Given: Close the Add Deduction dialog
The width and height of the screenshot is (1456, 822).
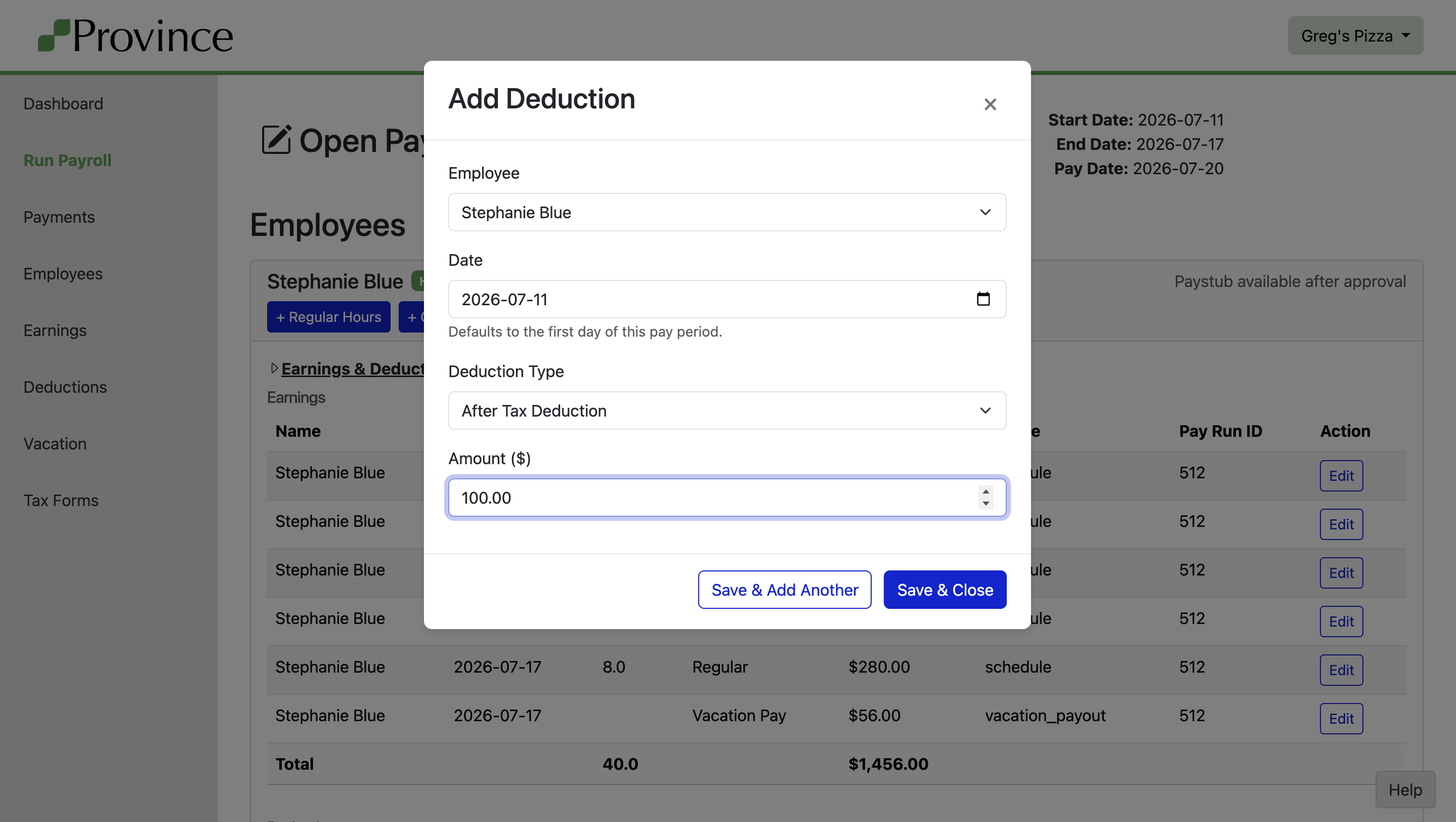Looking at the screenshot, I should pyautogui.click(x=990, y=104).
